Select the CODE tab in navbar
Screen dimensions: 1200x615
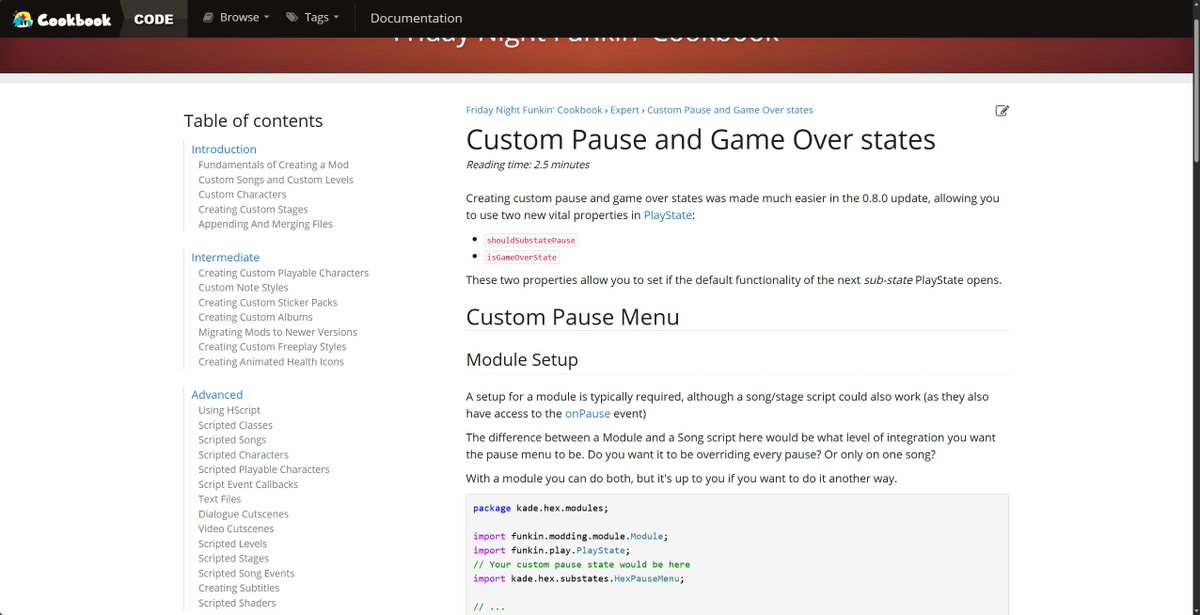pyautogui.click(x=153, y=19)
